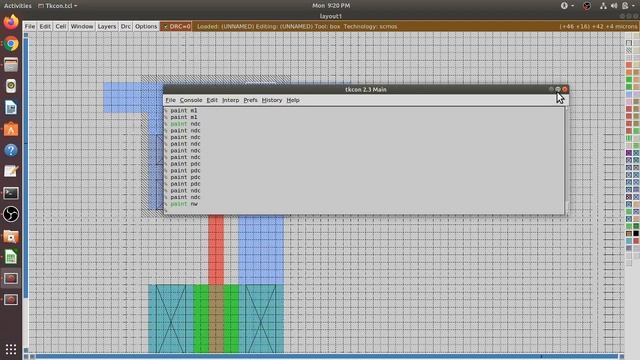Click the right contact box with X
640x360 pixels.
261,318
